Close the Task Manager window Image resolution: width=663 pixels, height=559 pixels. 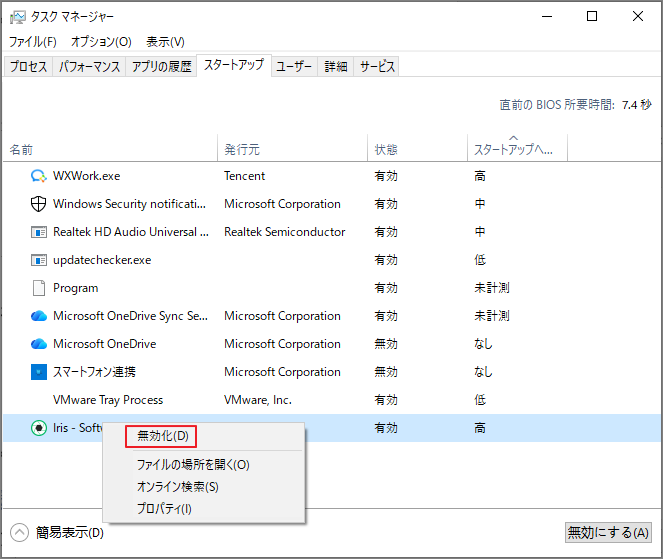coord(638,16)
